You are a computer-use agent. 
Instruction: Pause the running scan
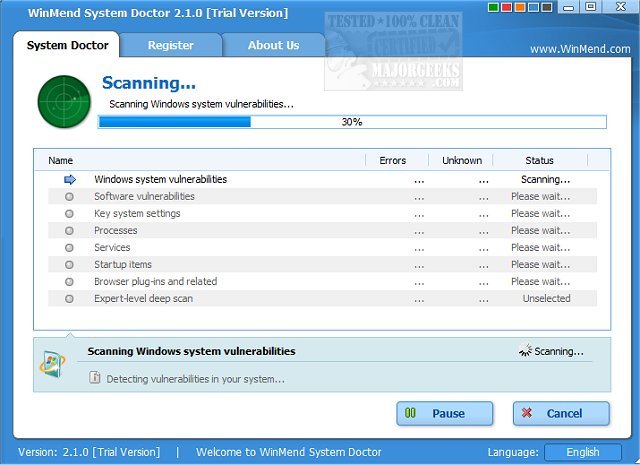coord(444,413)
